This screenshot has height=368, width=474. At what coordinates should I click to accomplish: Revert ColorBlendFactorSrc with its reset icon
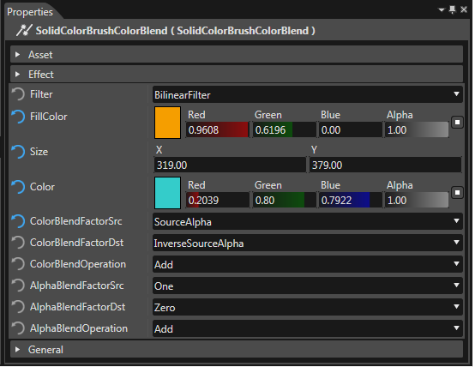18,221
